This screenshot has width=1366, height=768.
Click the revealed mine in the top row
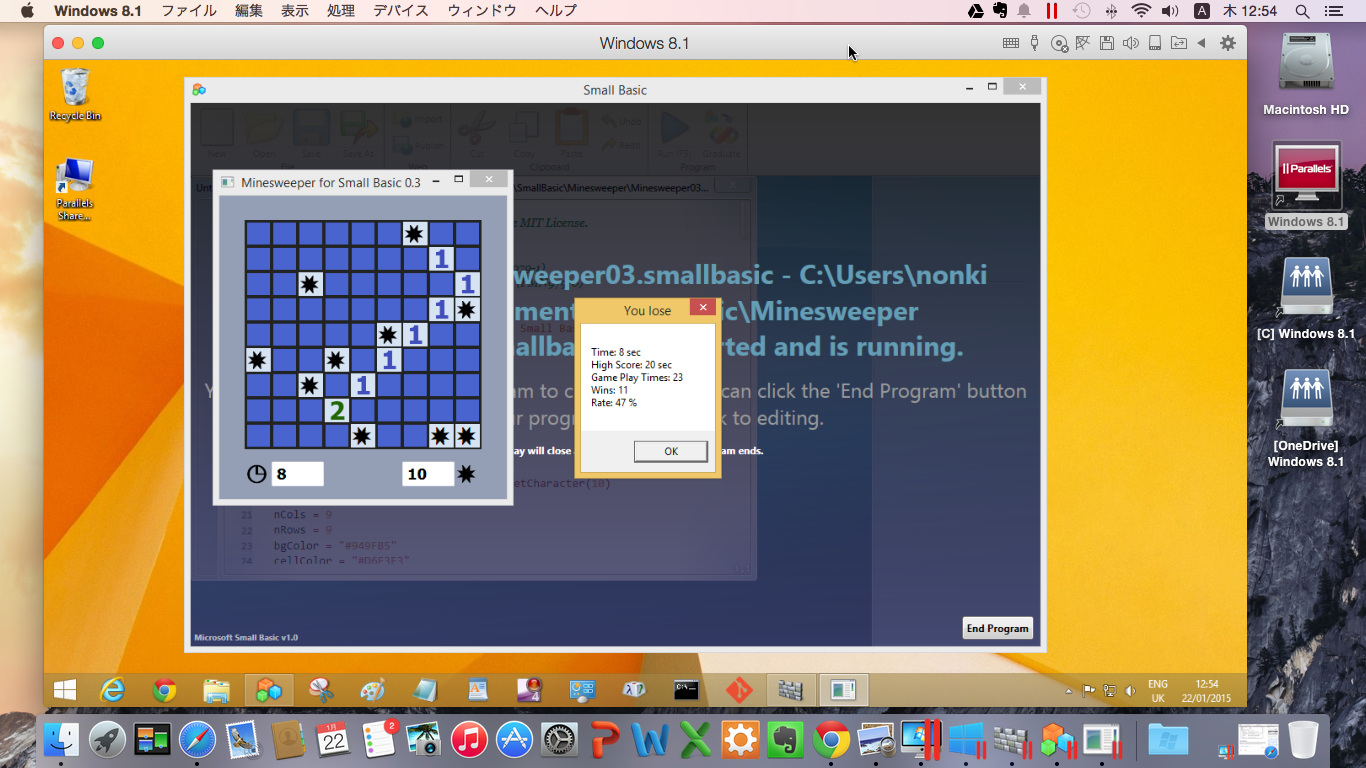(x=414, y=234)
